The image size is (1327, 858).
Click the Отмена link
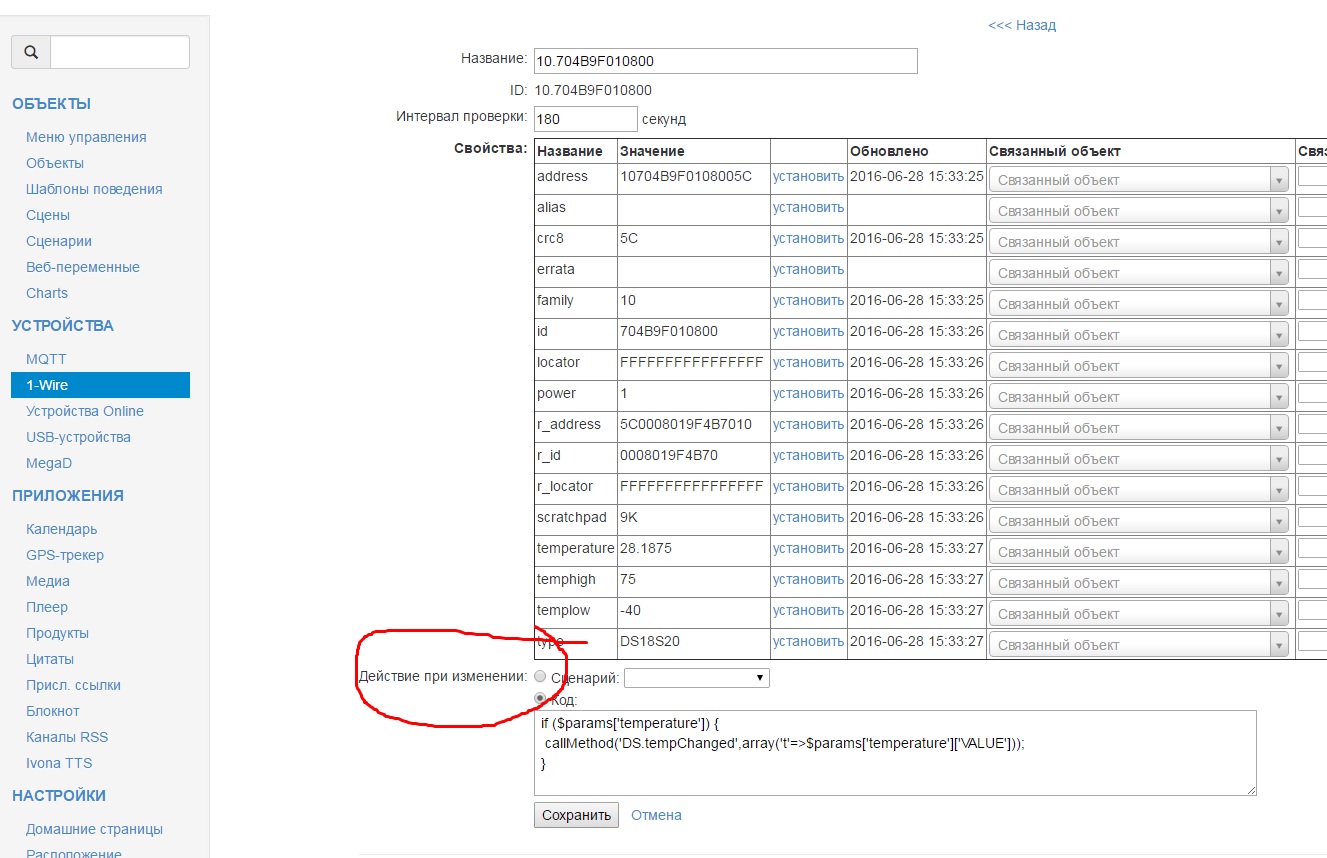[x=656, y=815]
